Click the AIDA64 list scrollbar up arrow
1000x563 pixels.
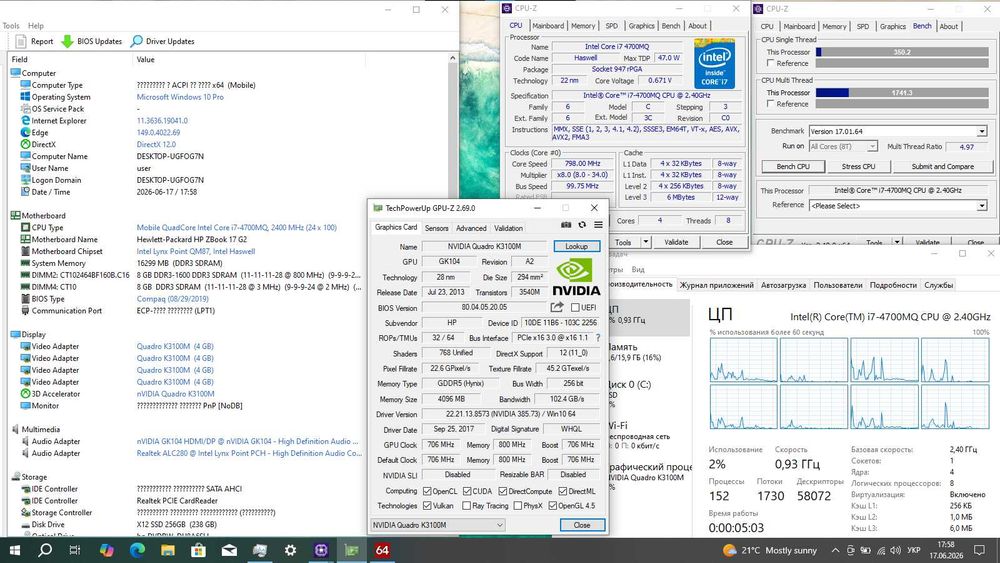coord(453,59)
